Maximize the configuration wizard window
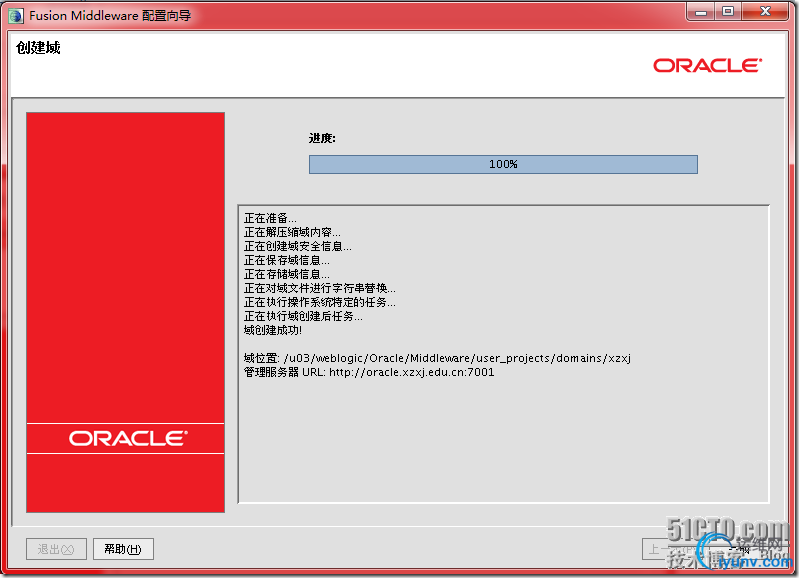The width and height of the screenshot is (799, 578). coord(728,12)
